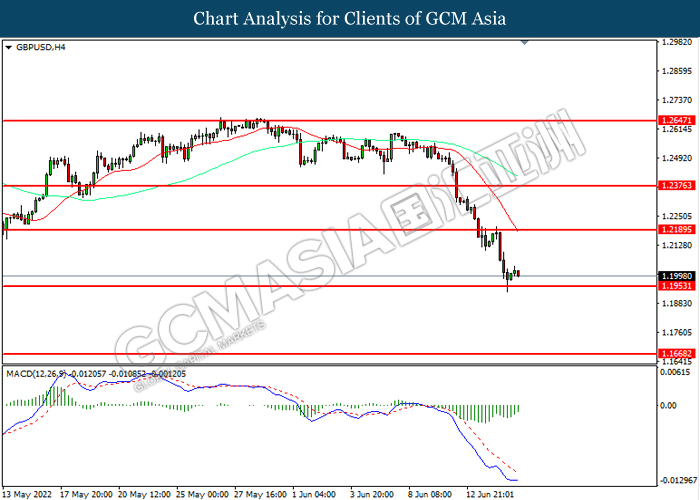700x500 pixels.
Task: Click the GBPUSD,H4 chart symbol label
Action: click(x=41, y=47)
